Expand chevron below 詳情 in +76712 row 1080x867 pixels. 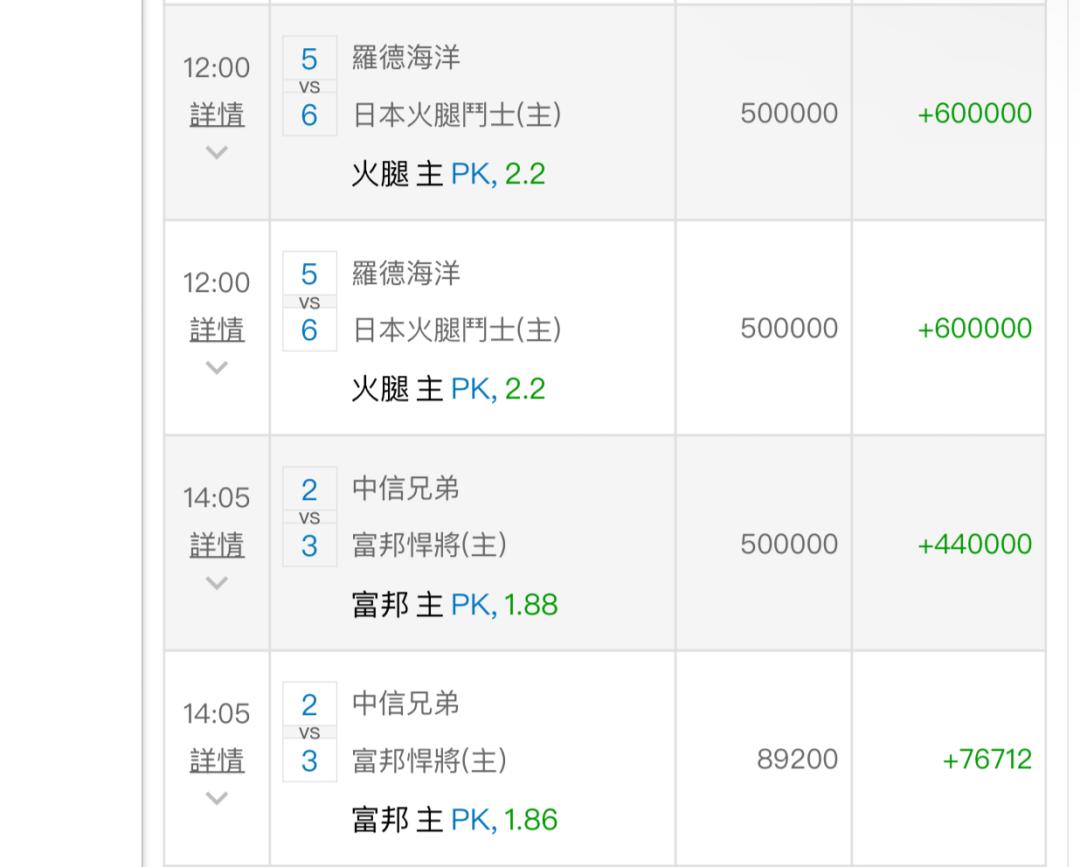tap(217, 798)
